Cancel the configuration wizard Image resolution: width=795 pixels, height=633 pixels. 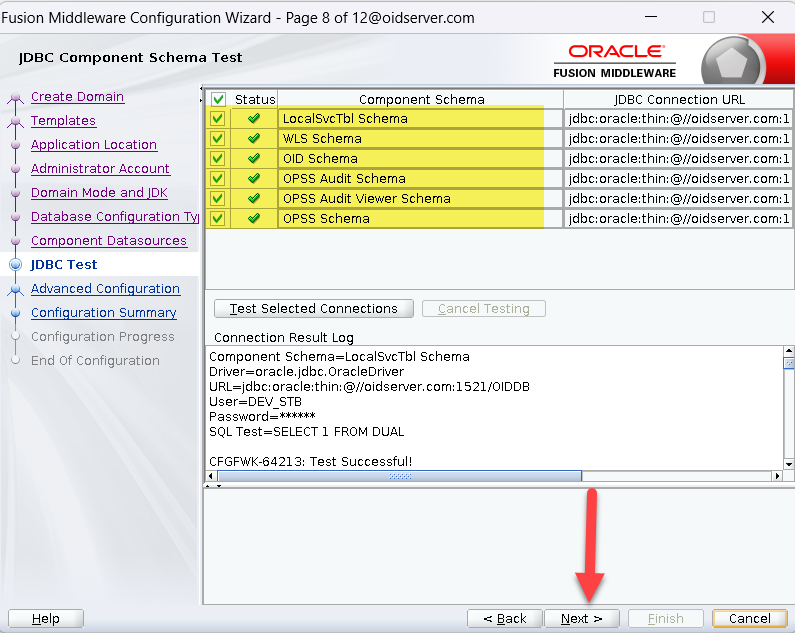(749, 619)
